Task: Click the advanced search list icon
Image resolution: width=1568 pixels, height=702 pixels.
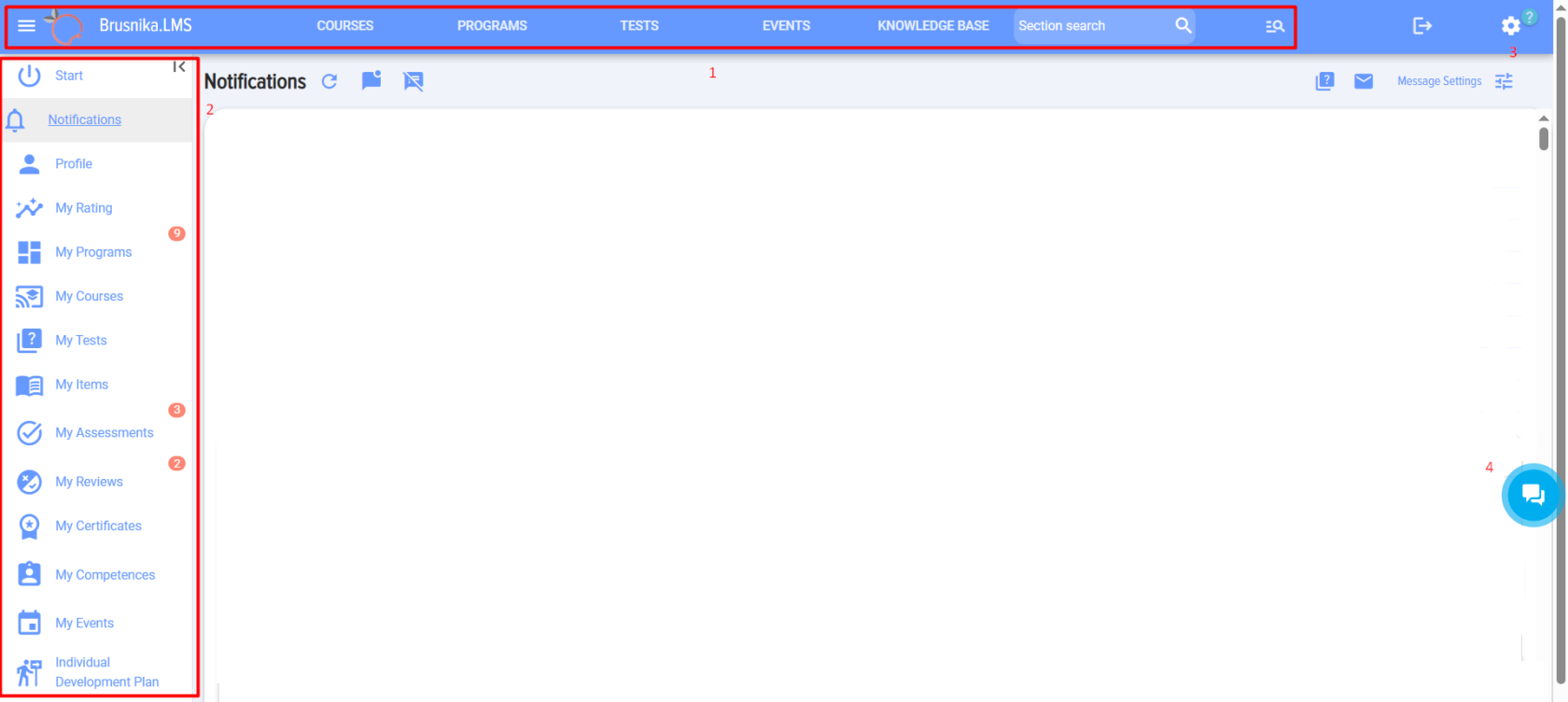Action: tap(1275, 26)
